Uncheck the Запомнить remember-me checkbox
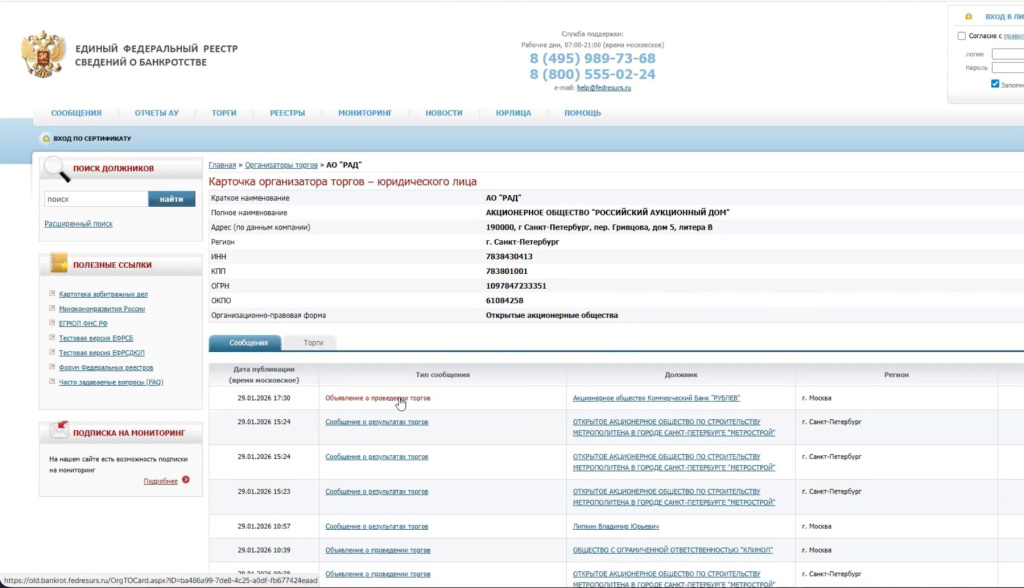 995,84
